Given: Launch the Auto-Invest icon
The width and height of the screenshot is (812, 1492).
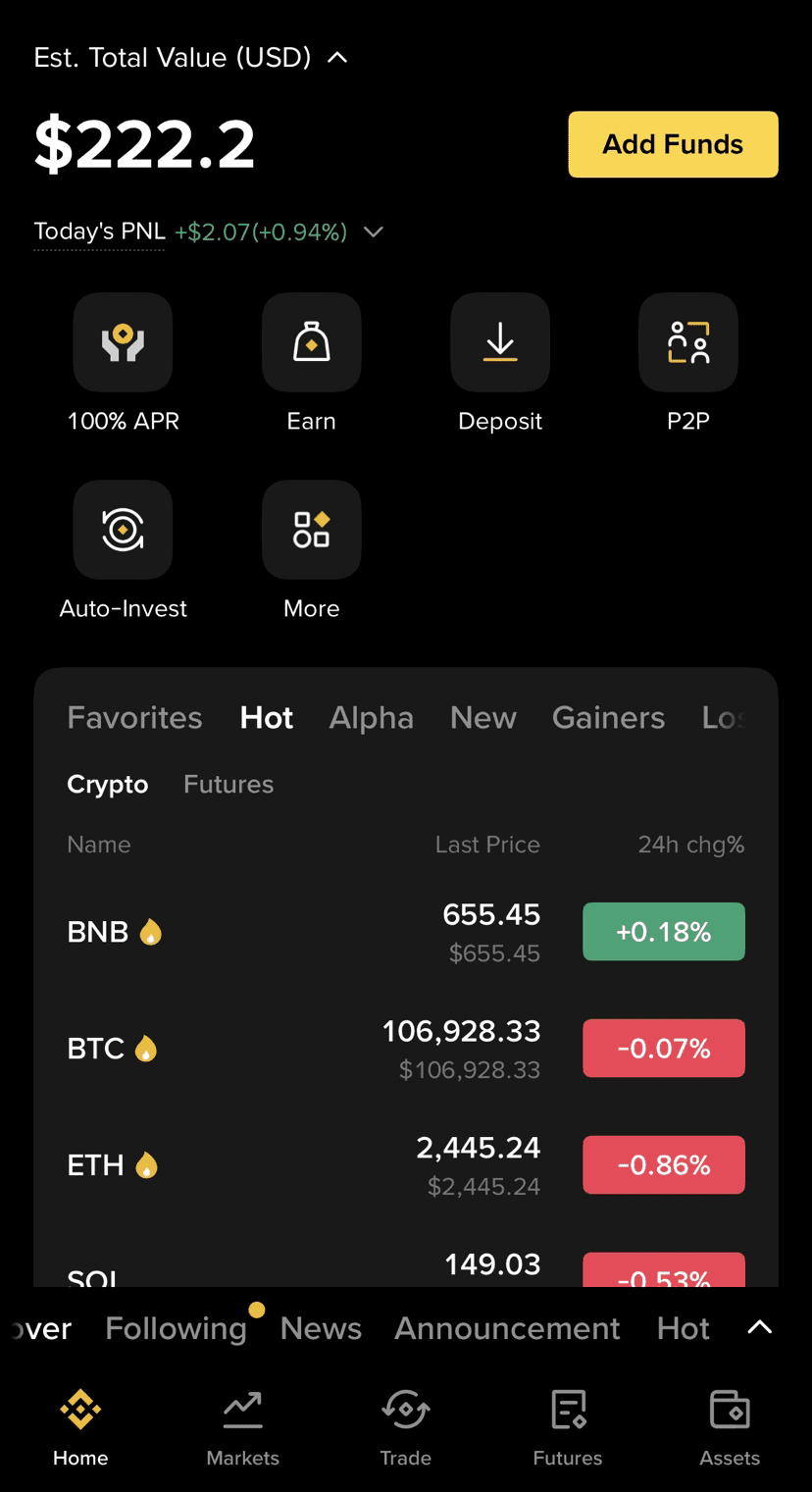Looking at the screenshot, I should click(x=123, y=530).
